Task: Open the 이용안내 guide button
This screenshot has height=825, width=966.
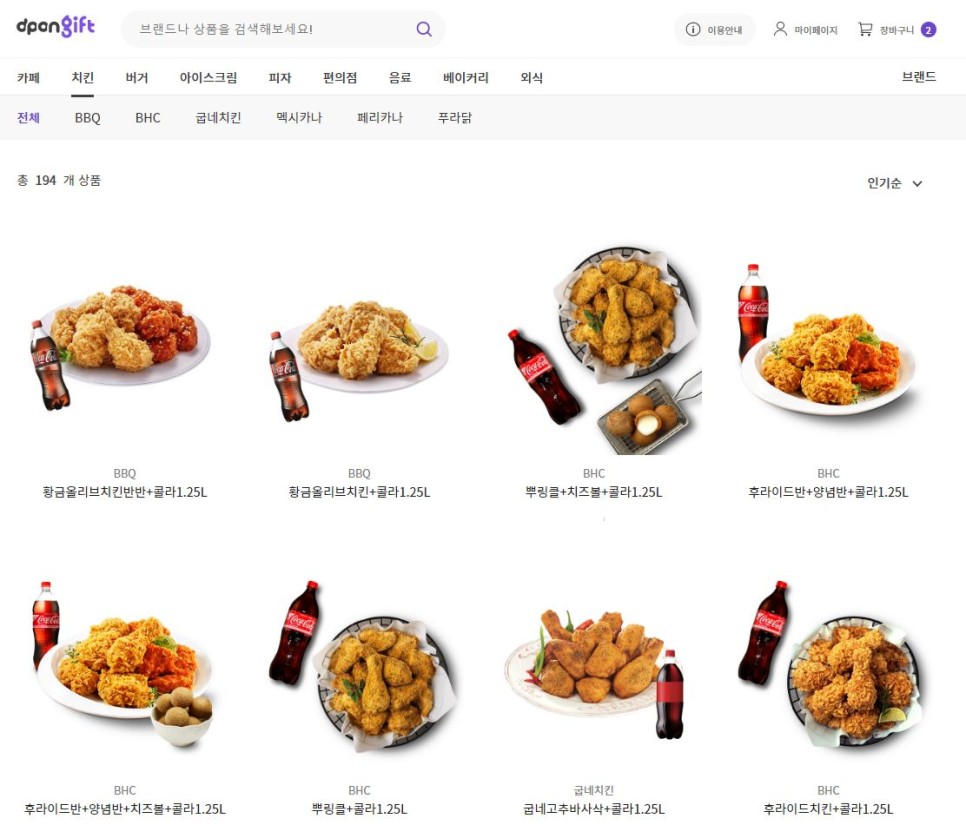Action: pyautogui.click(x=715, y=30)
